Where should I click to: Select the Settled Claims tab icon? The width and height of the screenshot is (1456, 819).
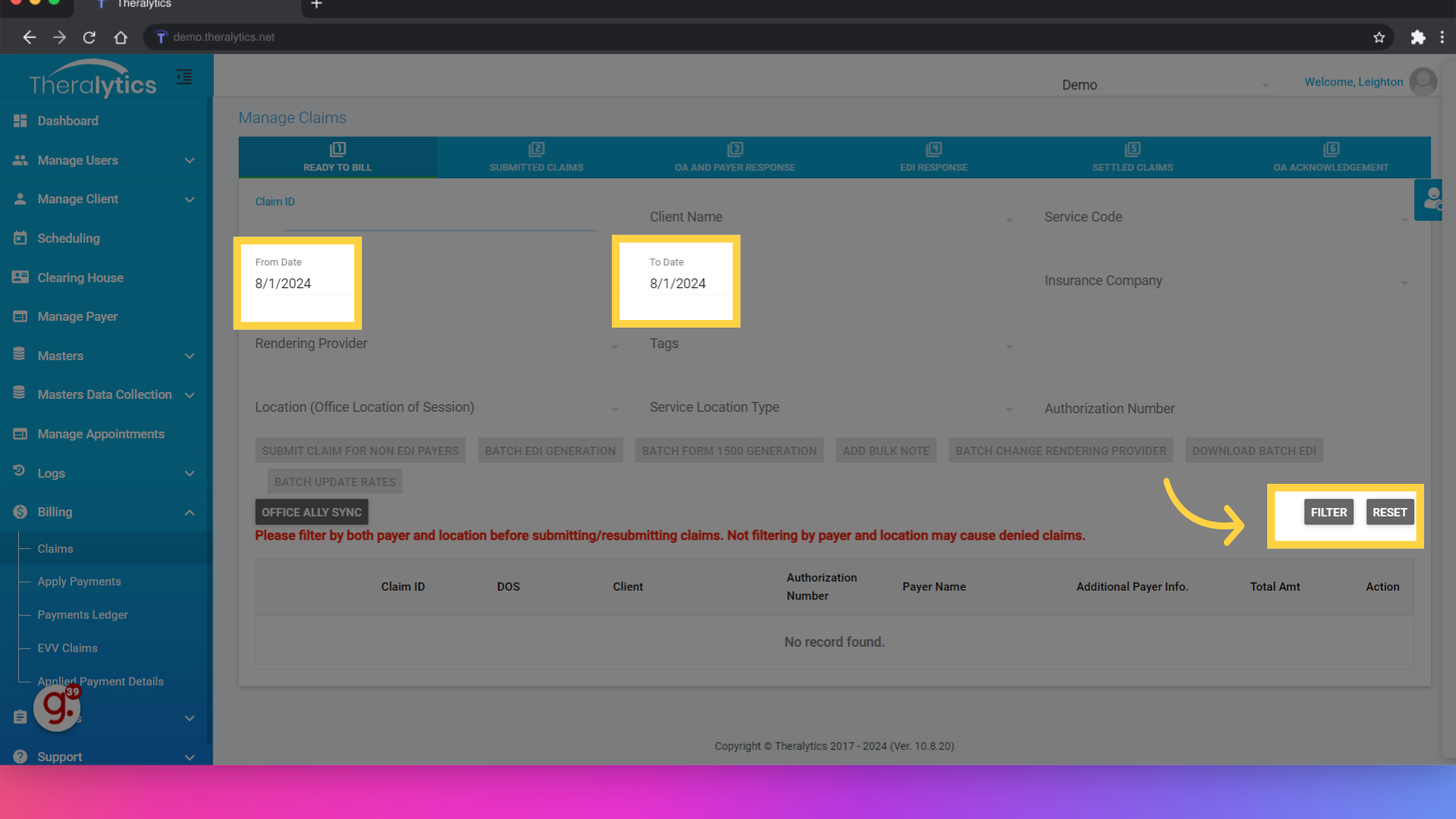[1132, 149]
